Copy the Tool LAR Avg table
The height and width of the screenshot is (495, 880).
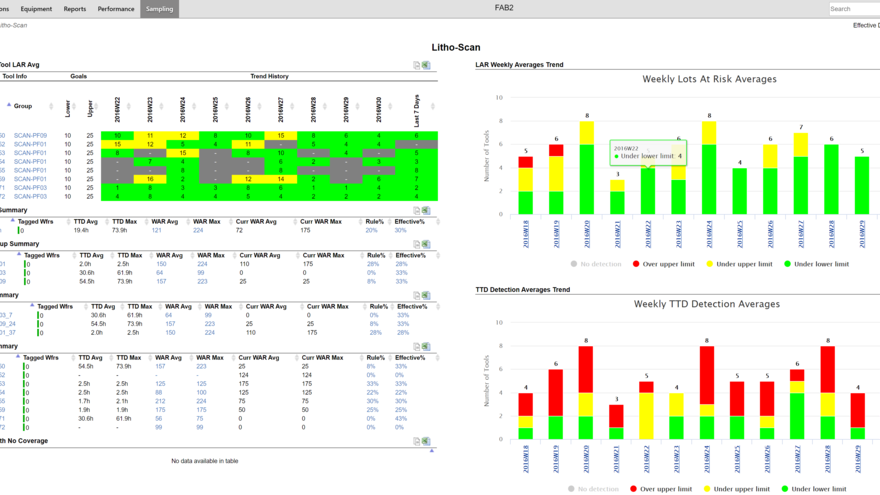[416, 65]
